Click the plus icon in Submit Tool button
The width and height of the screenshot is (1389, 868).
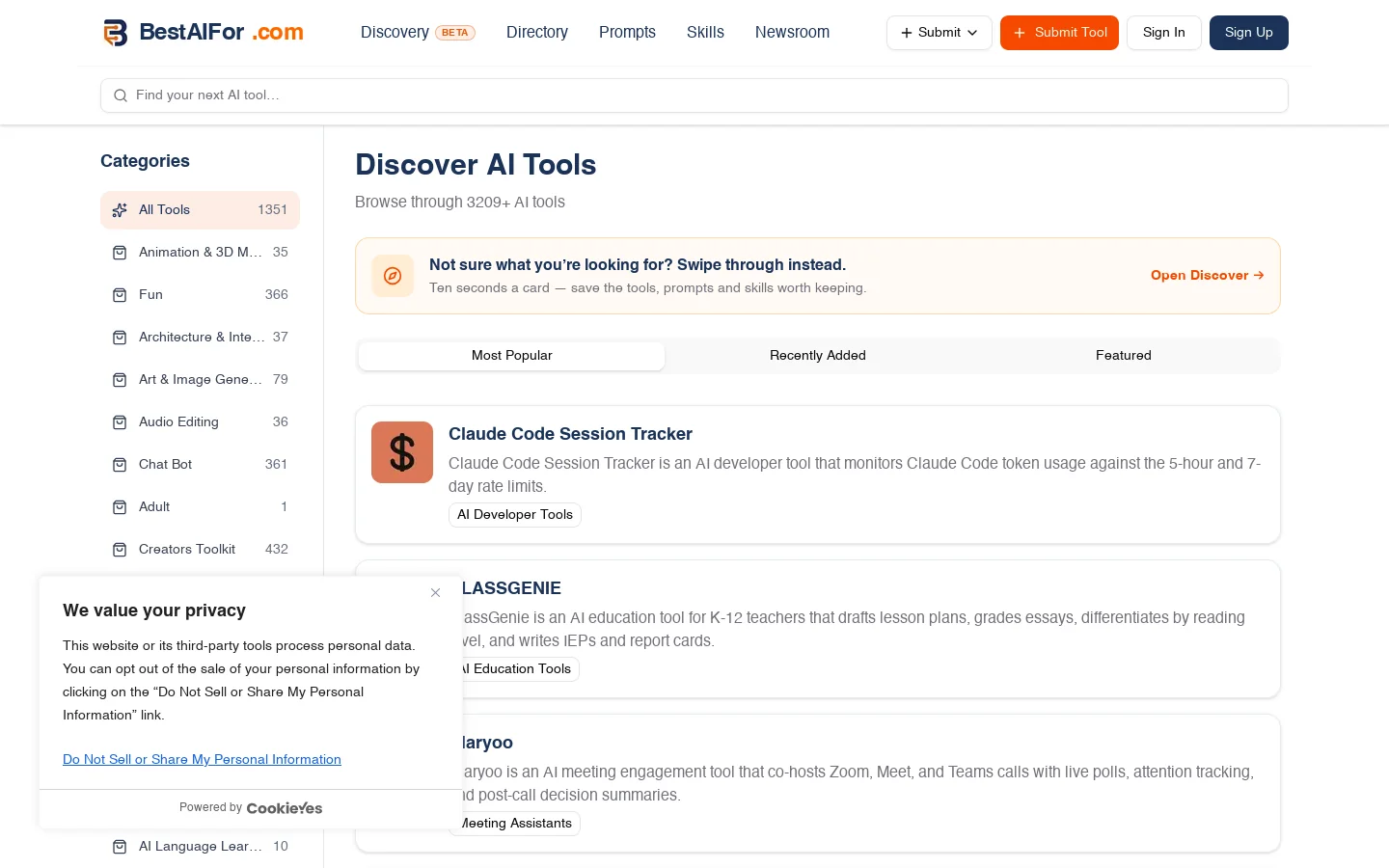click(1020, 33)
